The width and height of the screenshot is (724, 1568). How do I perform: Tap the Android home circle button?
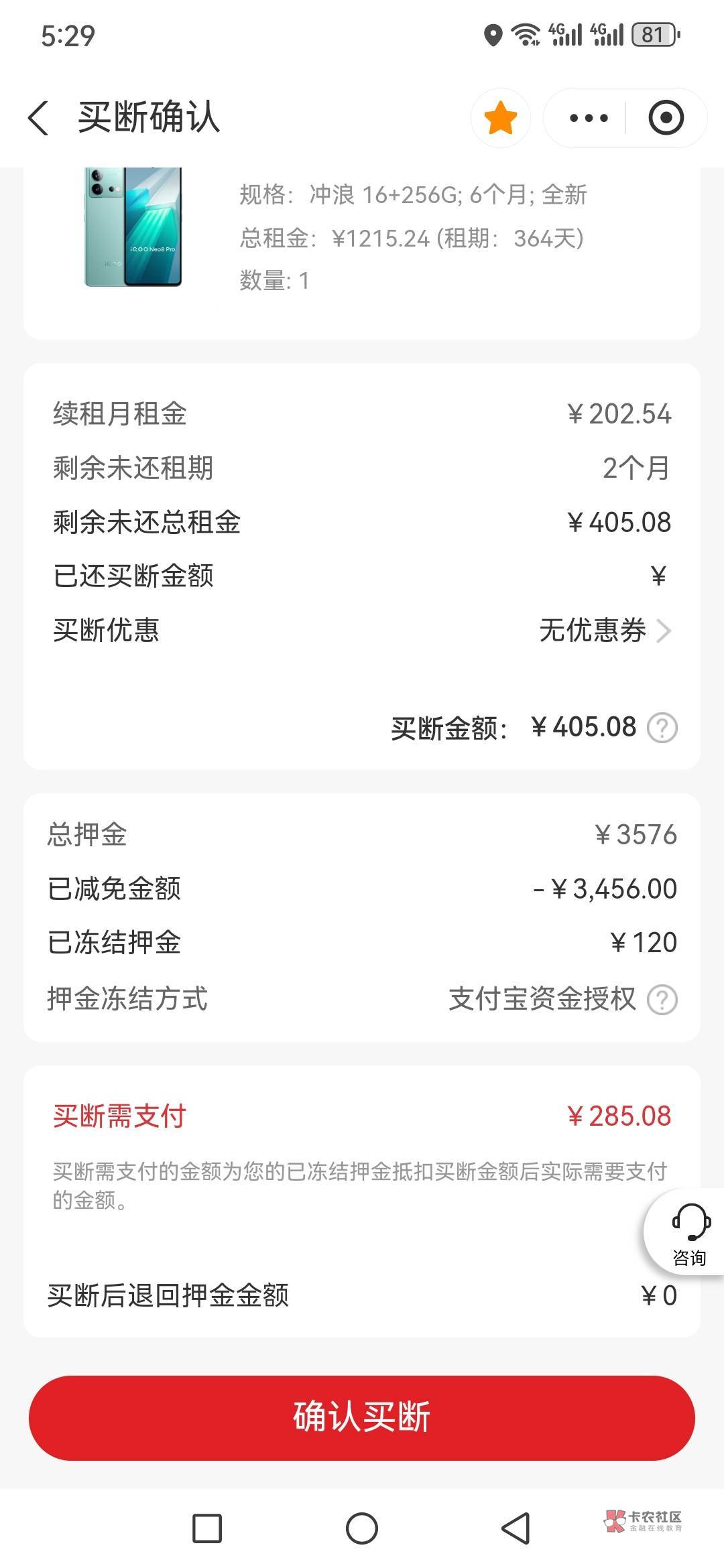(x=362, y=1528)
